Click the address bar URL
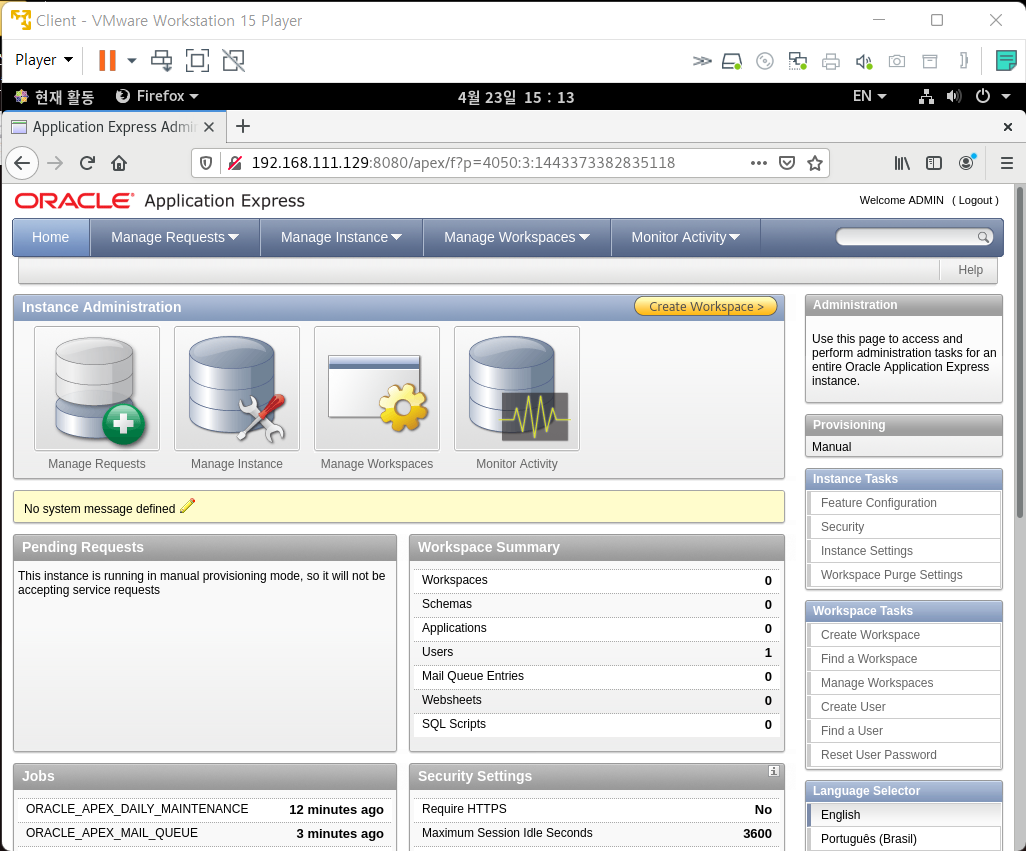 463,163
